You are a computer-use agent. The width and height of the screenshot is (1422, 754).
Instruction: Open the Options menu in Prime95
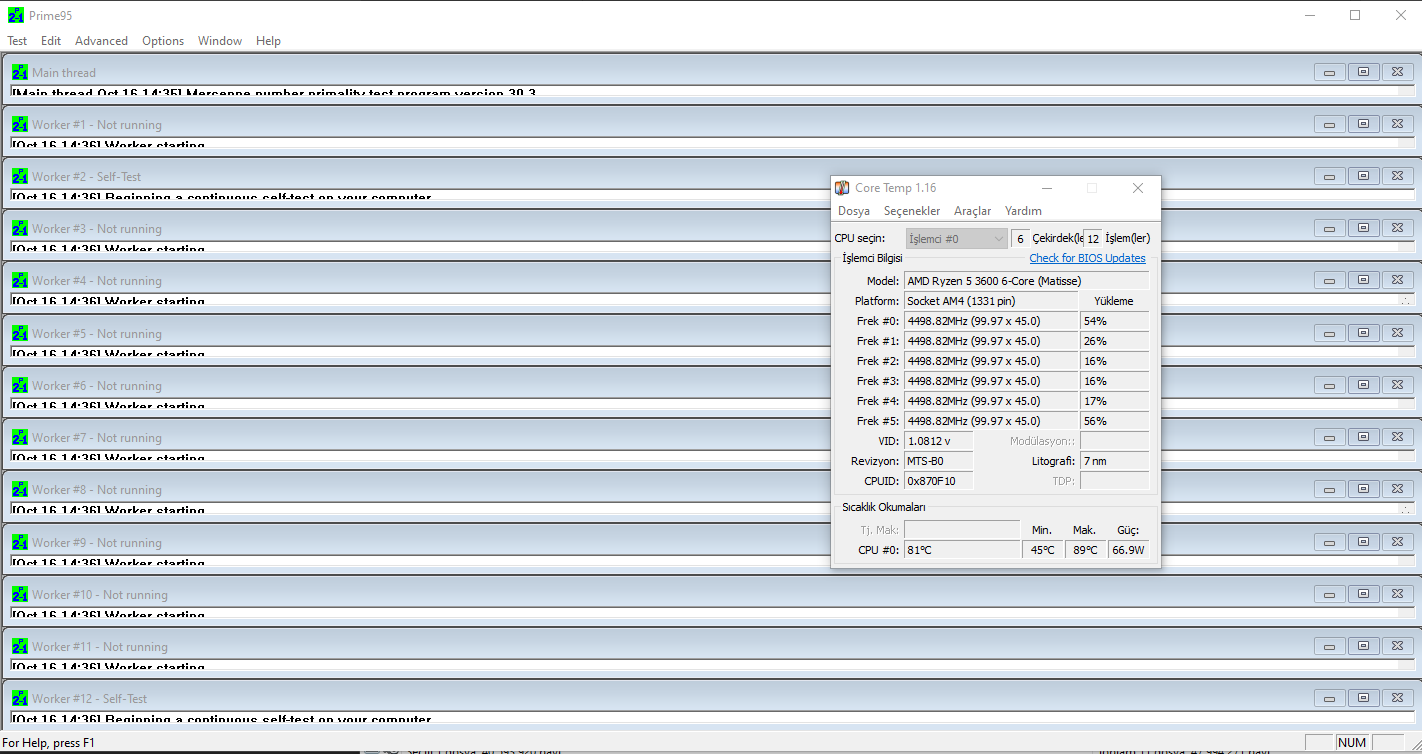(163, 41)
